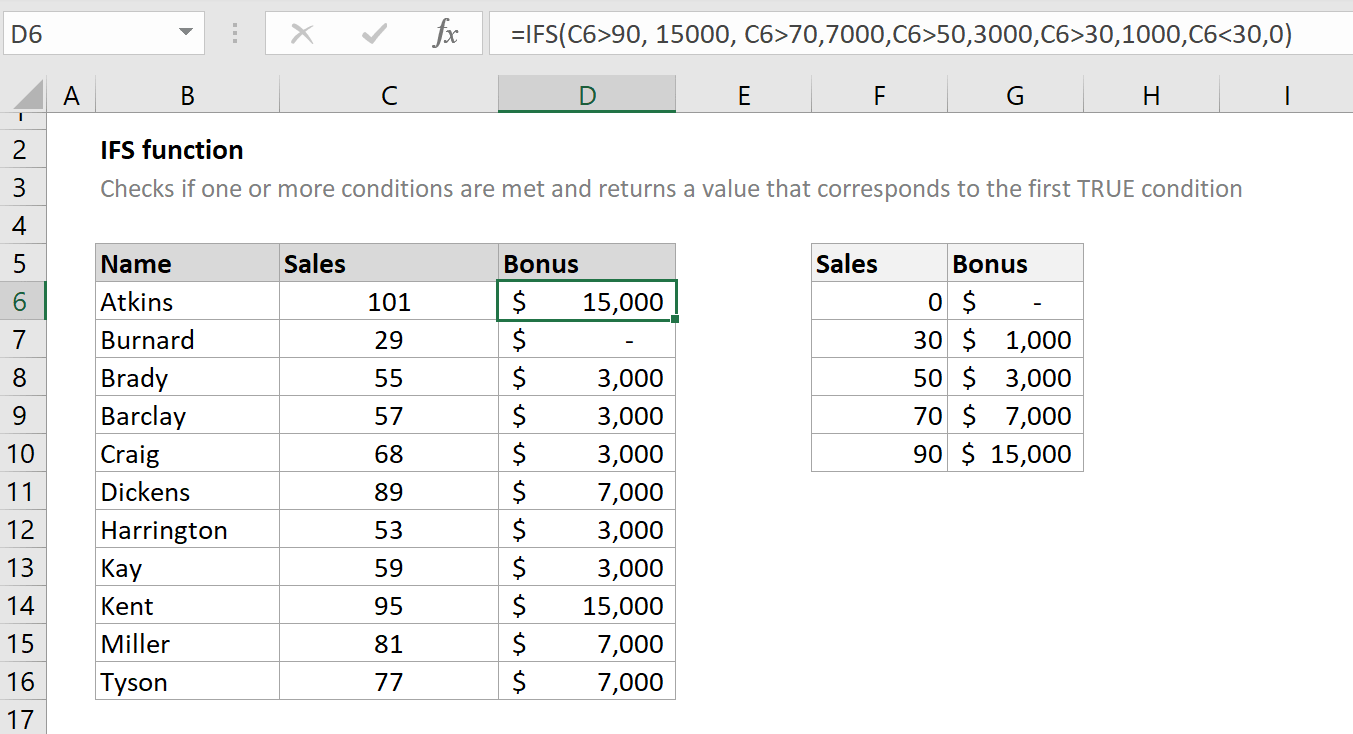The image size is (1353, 734).
Task: Click lookup bonus $1,000 cell
Action: pos(1015,340)
